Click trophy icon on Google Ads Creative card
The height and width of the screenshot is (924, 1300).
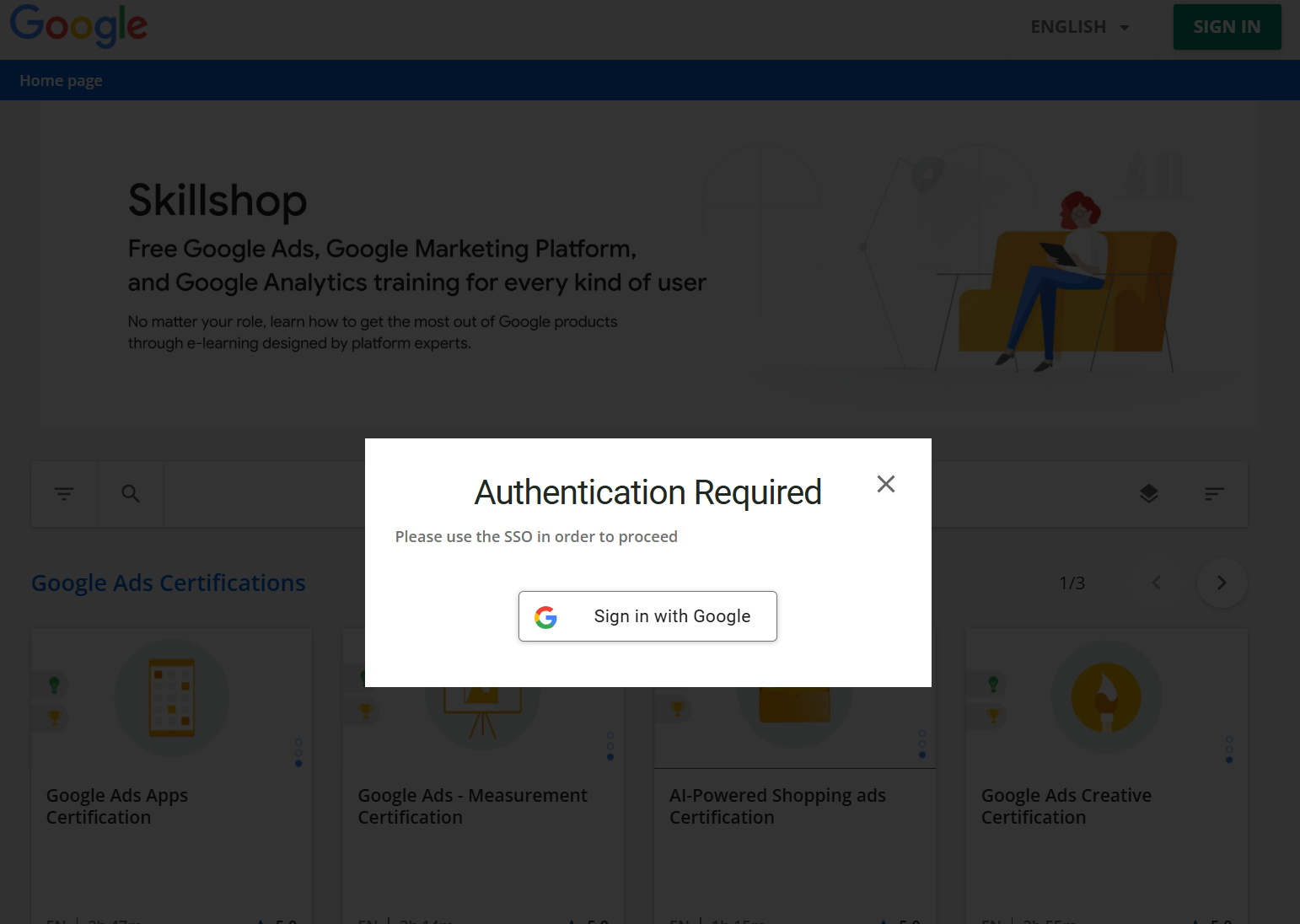click(993, 716)
